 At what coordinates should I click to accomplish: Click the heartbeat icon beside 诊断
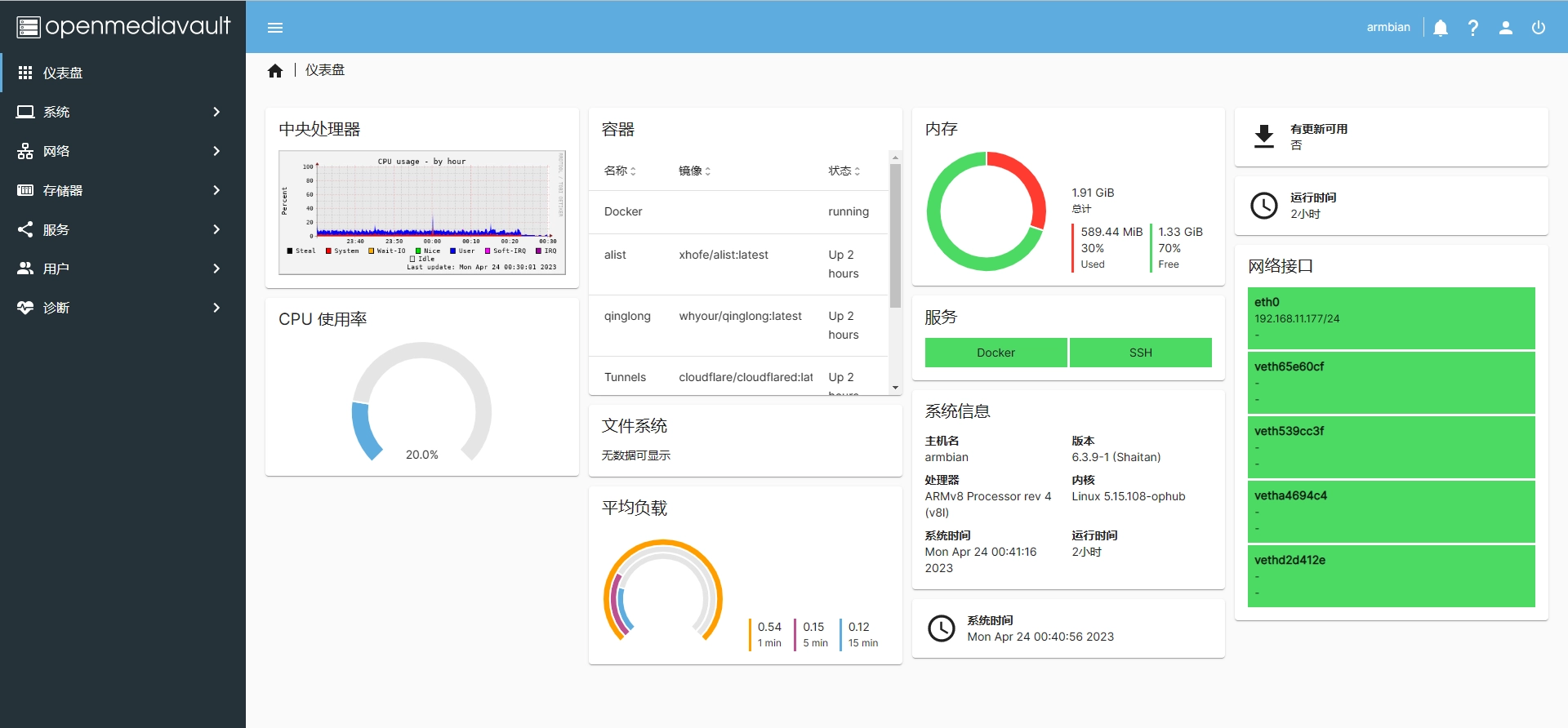pos(25,308)
